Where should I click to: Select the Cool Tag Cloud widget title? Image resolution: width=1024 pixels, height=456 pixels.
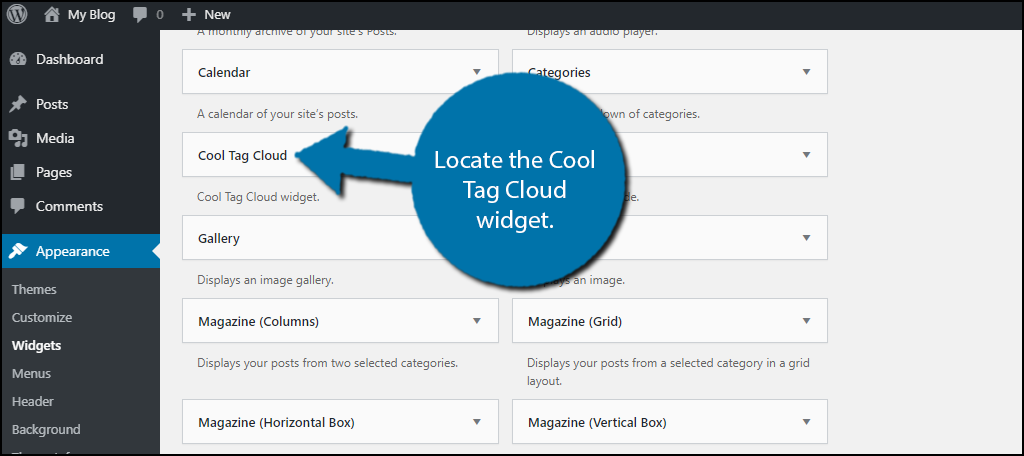tap(242, 155)
